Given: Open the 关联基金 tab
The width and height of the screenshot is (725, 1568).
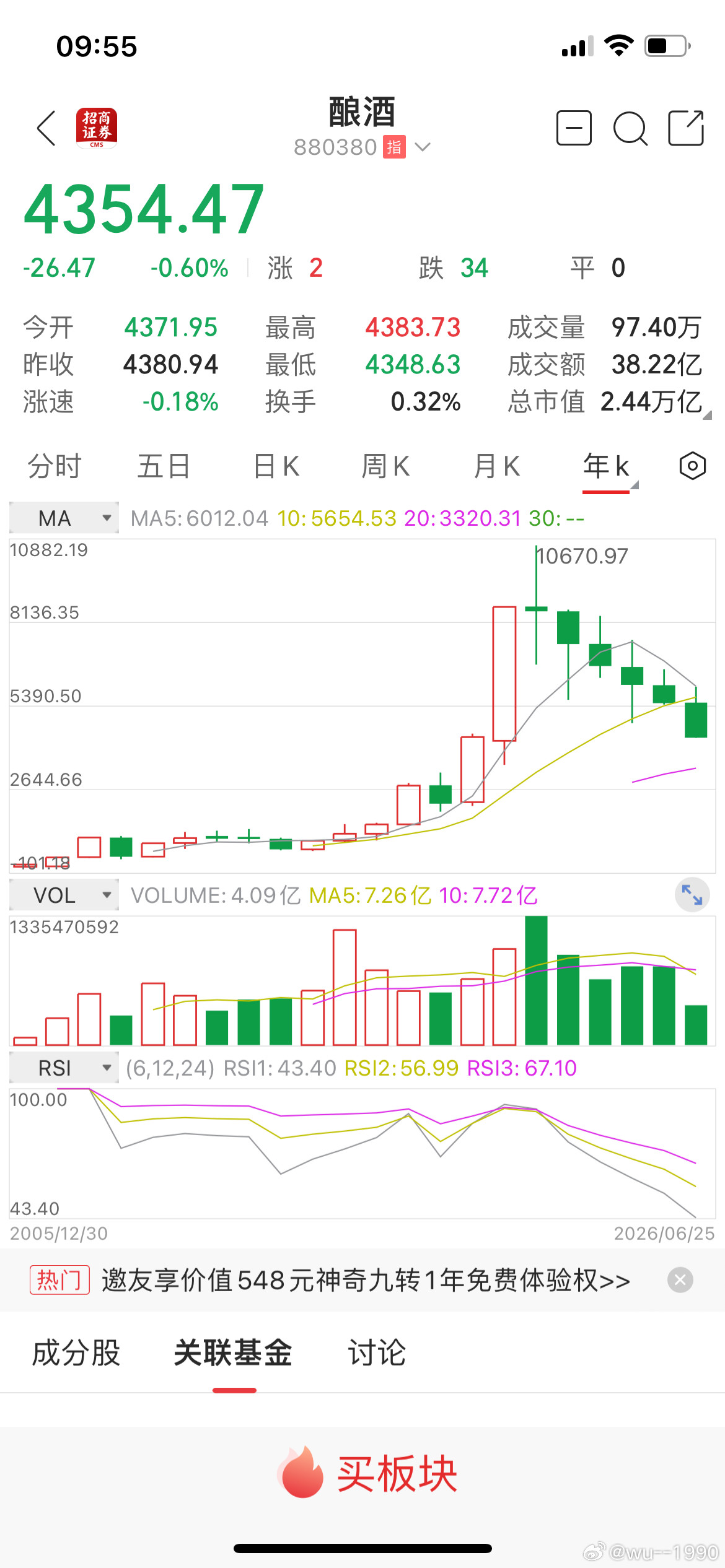Looking at the screenshot, I should (x=233, y=1352).
